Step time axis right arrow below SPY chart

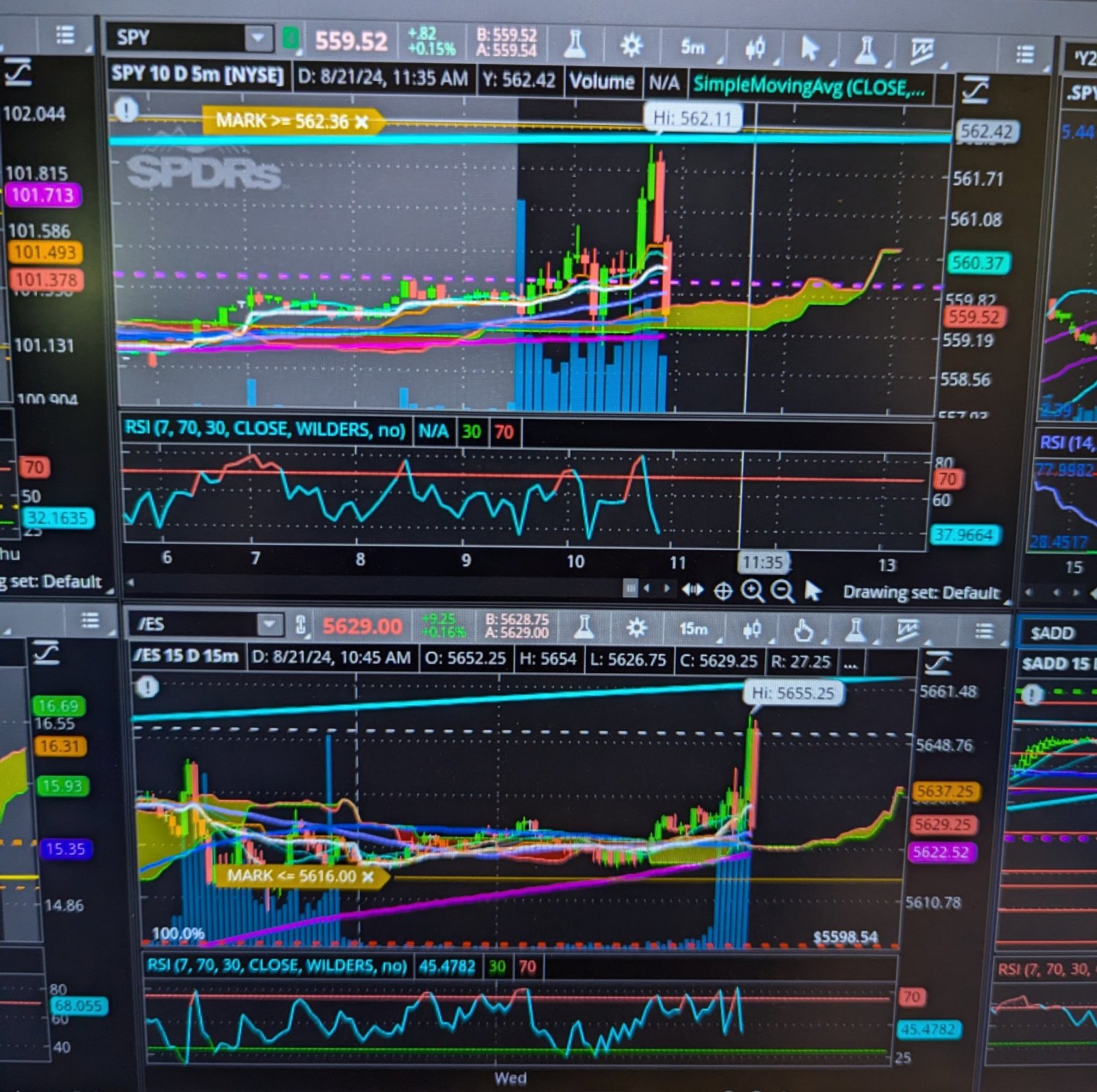click(666, 588)
